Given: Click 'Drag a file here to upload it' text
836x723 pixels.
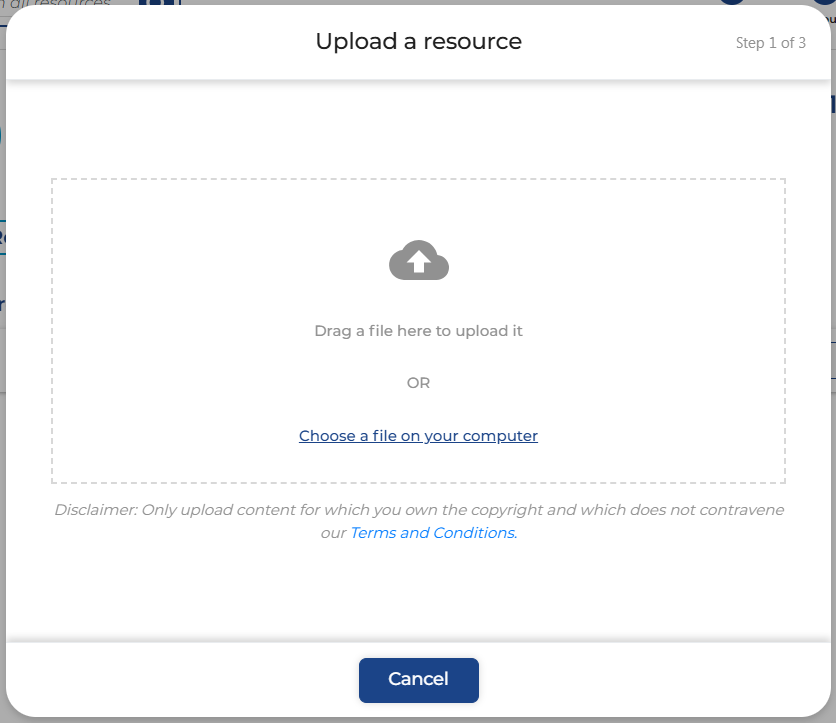Looking at the screenshot, I should [x=418, y=331].
